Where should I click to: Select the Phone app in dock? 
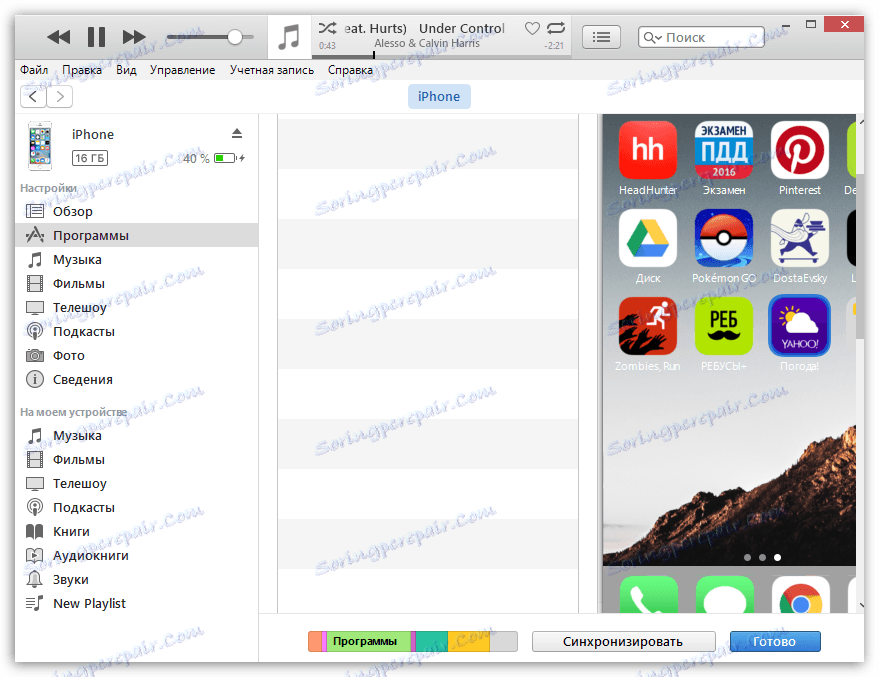[649, 594]
